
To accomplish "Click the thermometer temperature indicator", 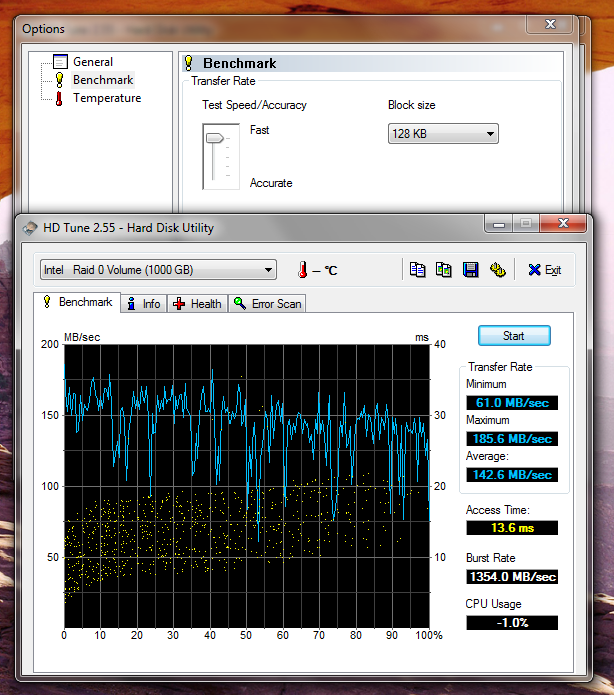I will [303, 270].
